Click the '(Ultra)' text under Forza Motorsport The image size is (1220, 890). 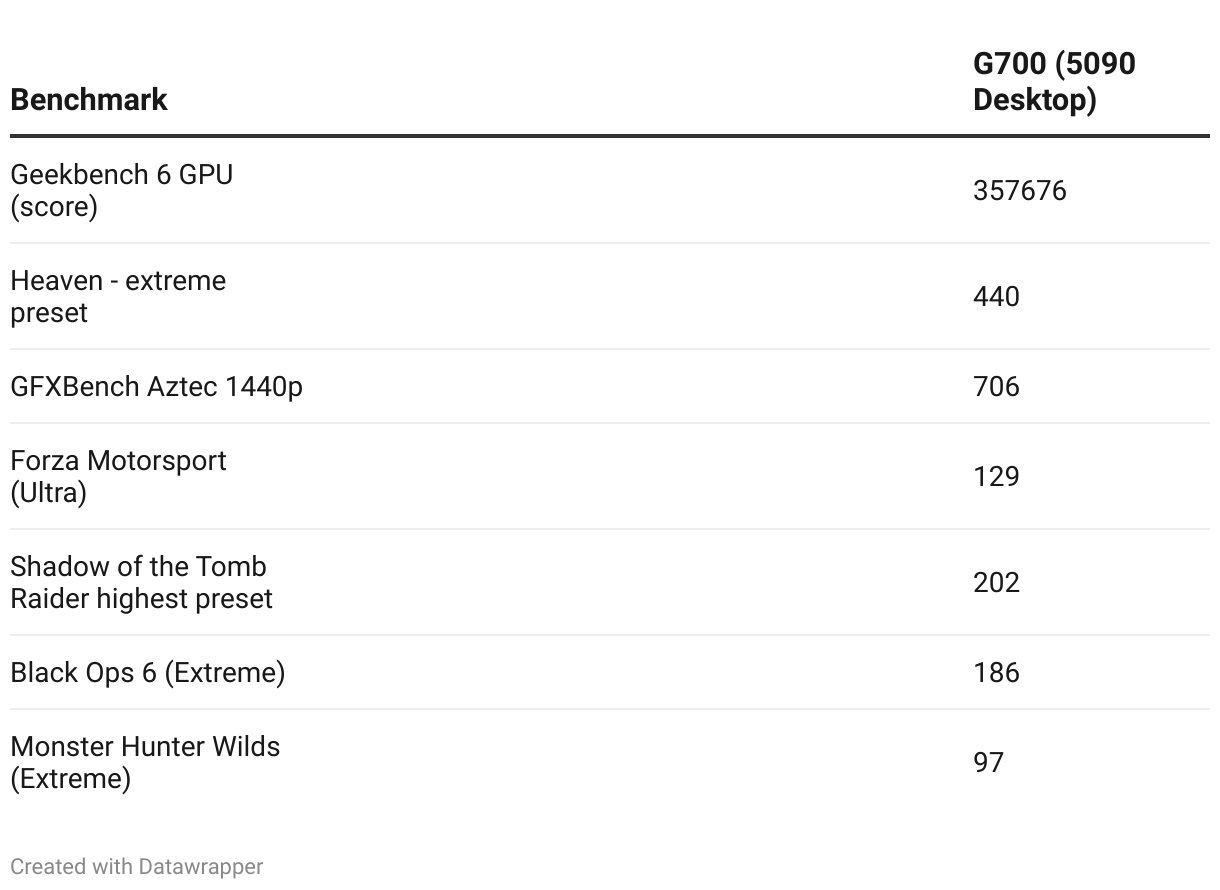(x=48, y=493)
